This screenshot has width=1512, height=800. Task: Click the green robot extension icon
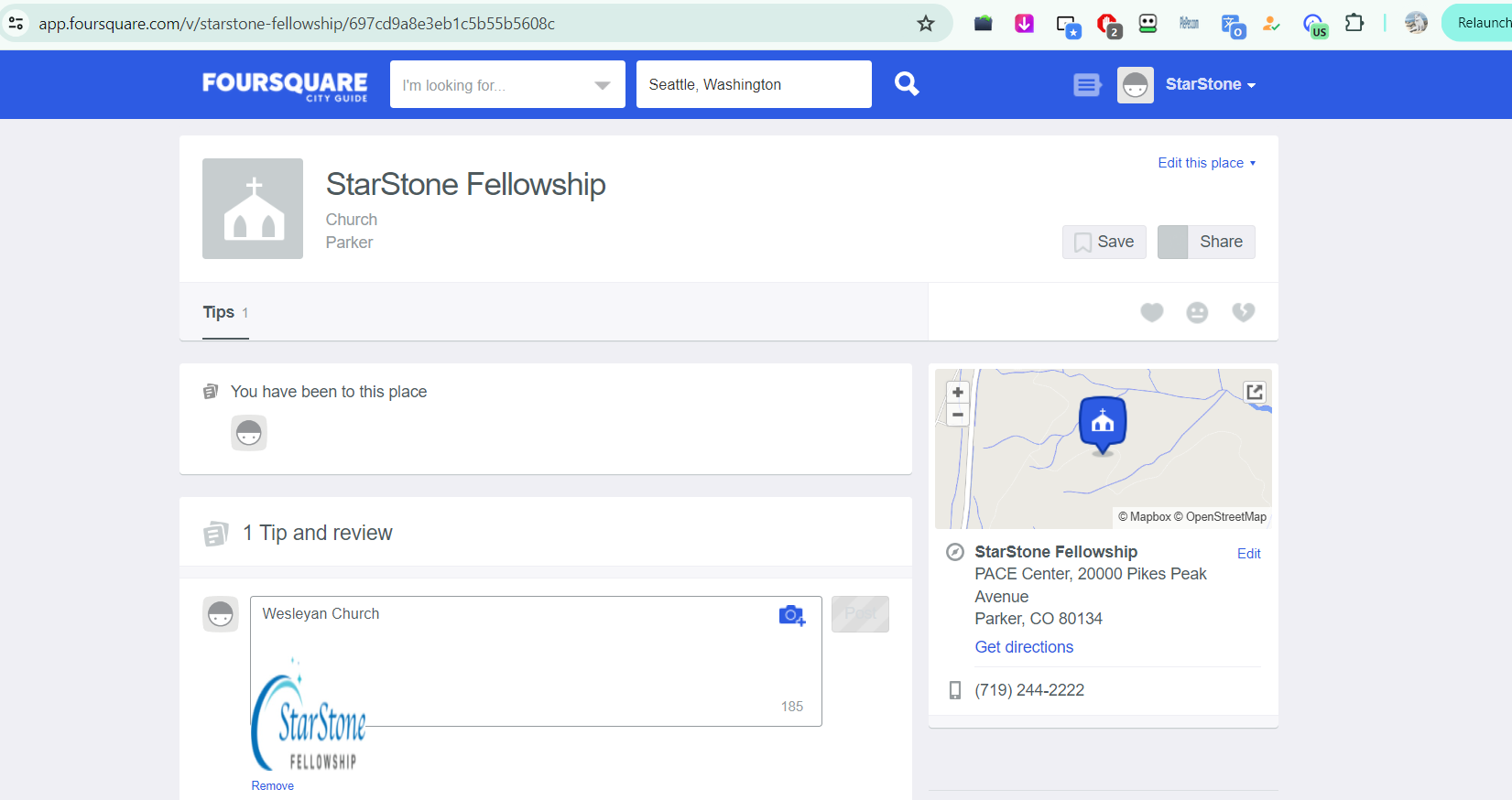point(1148,23)
